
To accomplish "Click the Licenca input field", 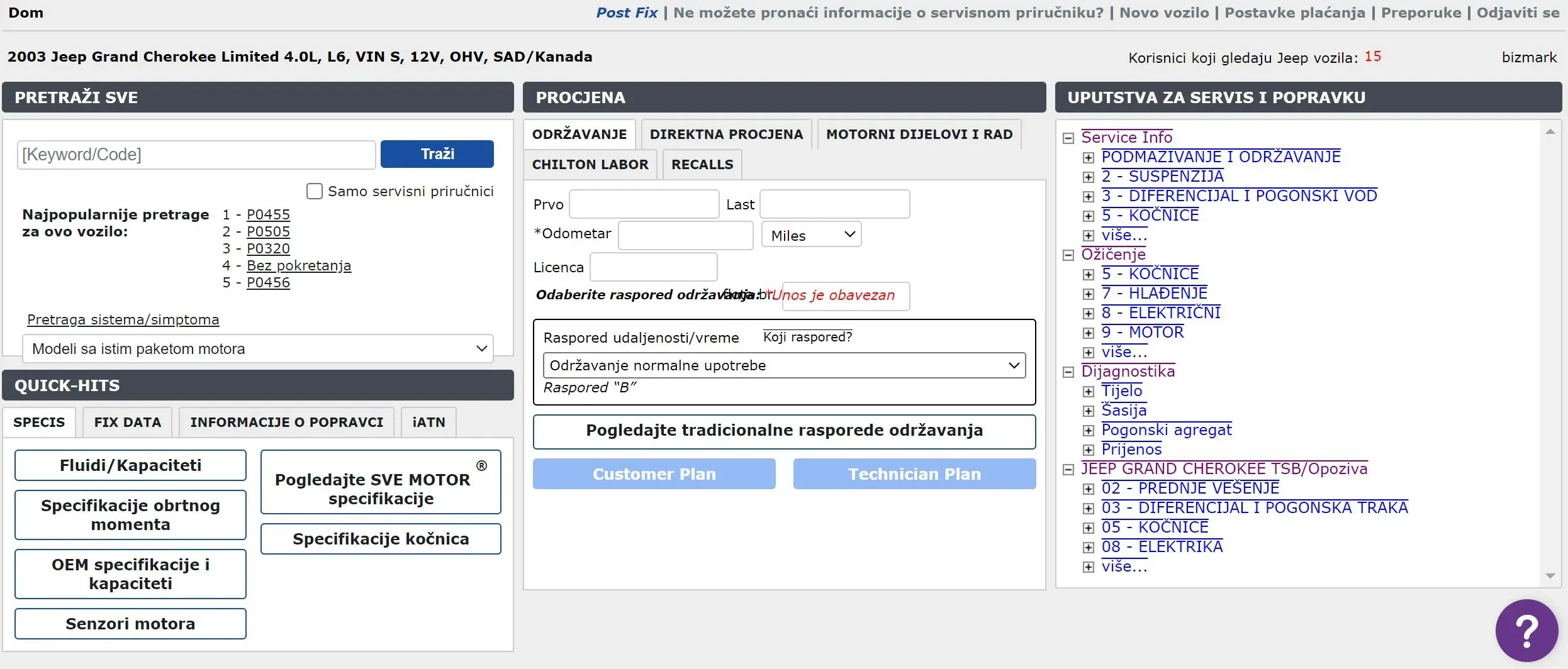I will pos(654,267).
